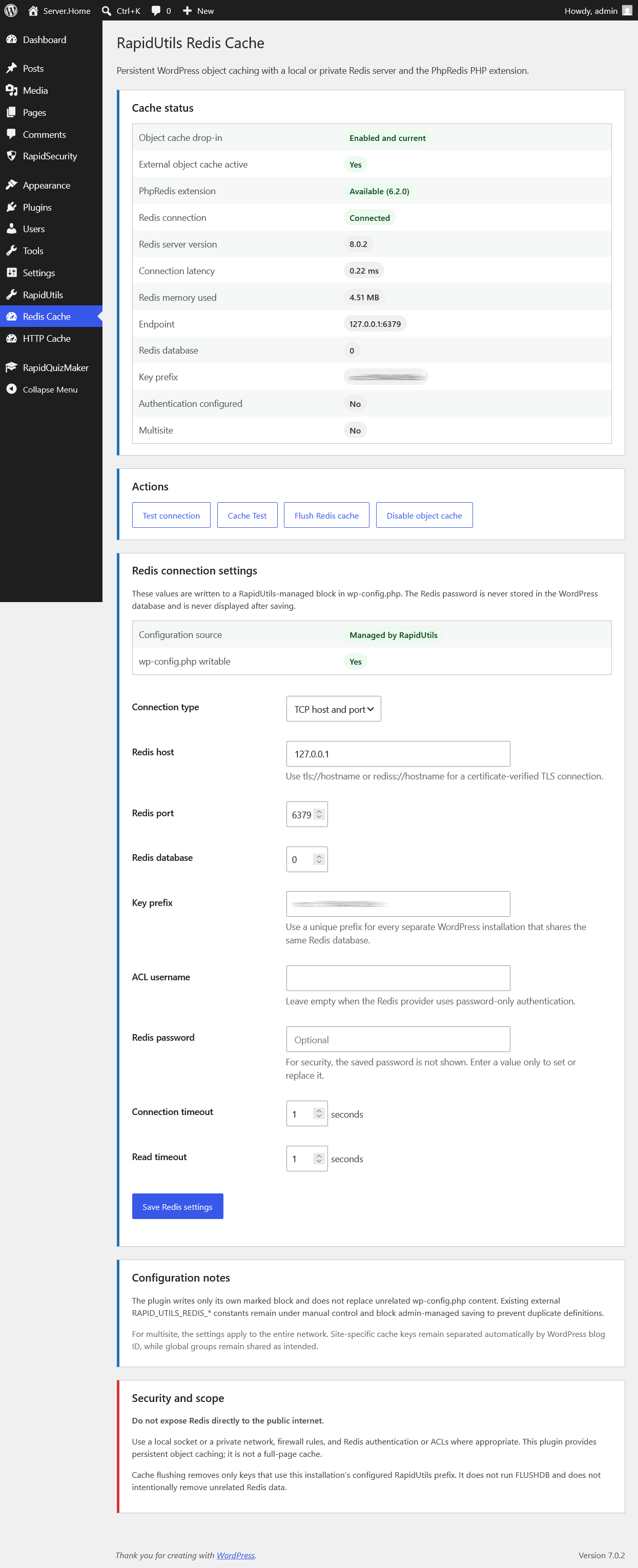Click the Settings sliders icon
638x1568 pixels.
coord(12,273)
